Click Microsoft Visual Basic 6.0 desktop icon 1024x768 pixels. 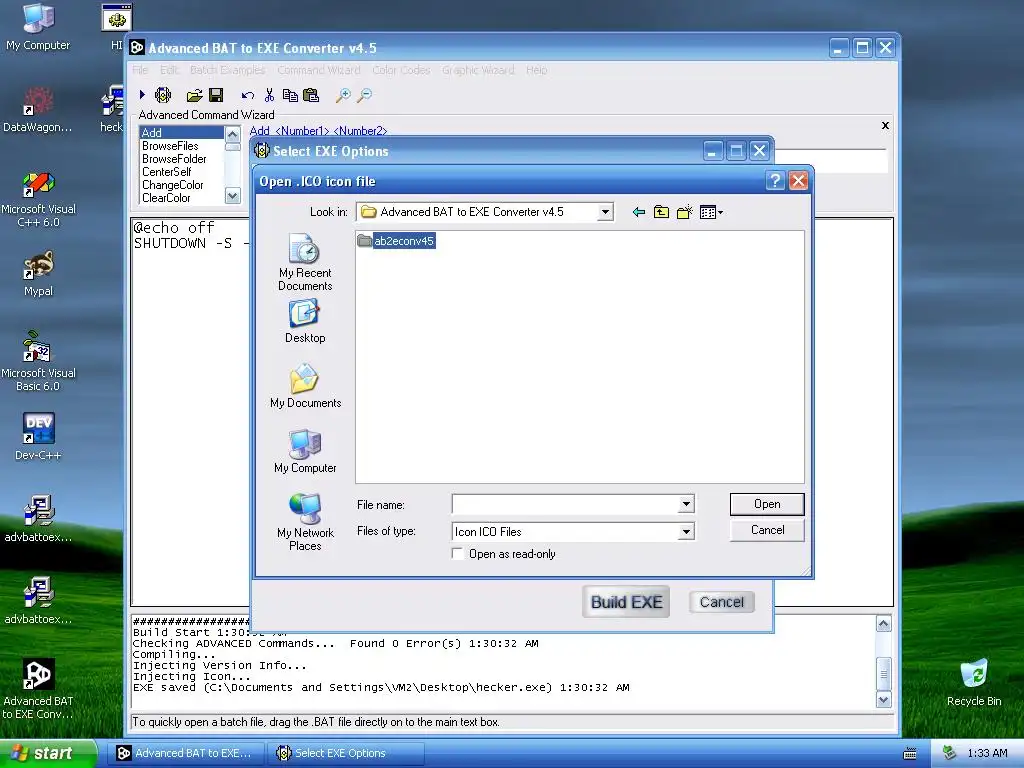coord(38,361)
